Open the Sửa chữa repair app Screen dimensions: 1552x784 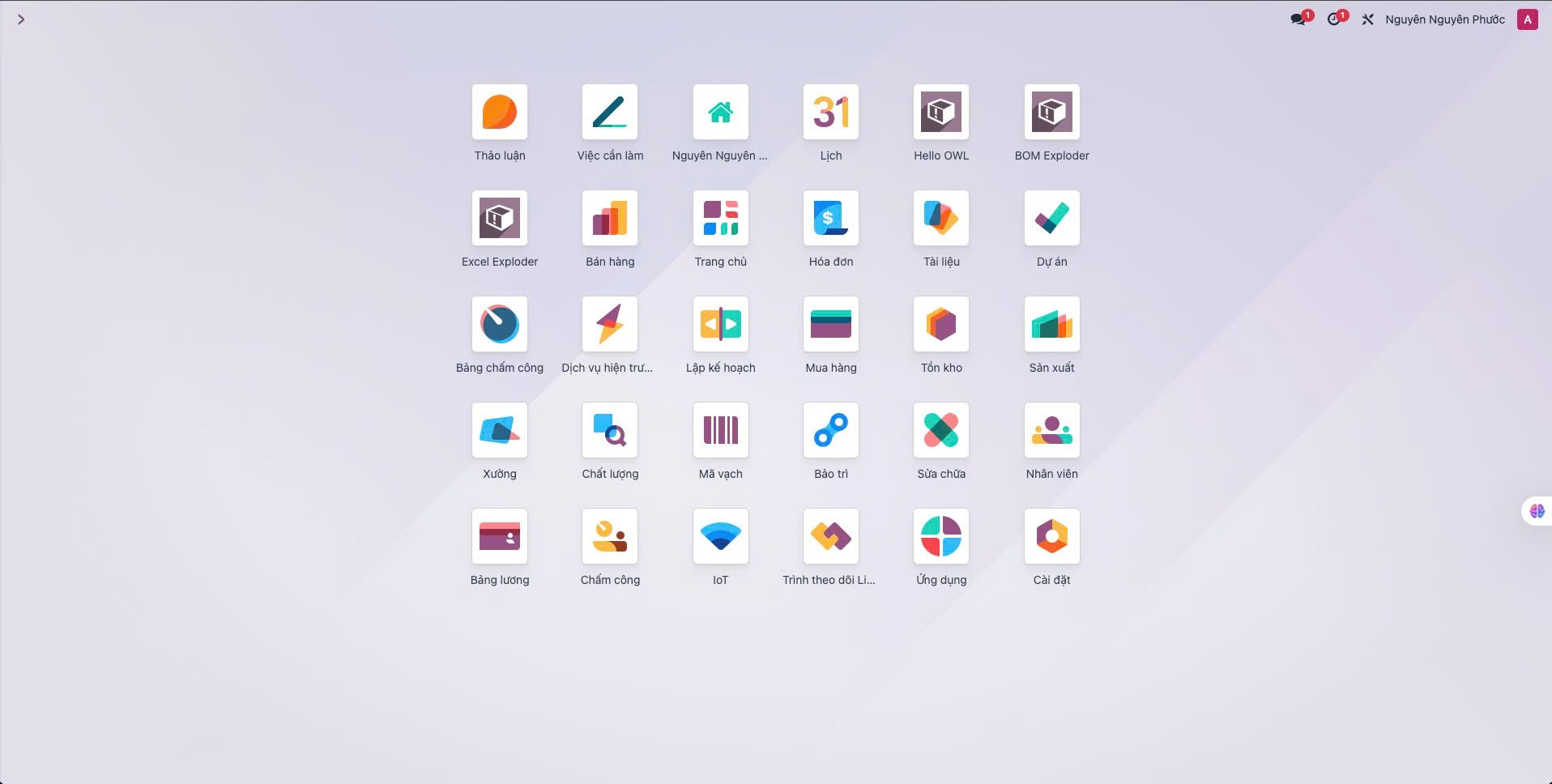point(940,431)
